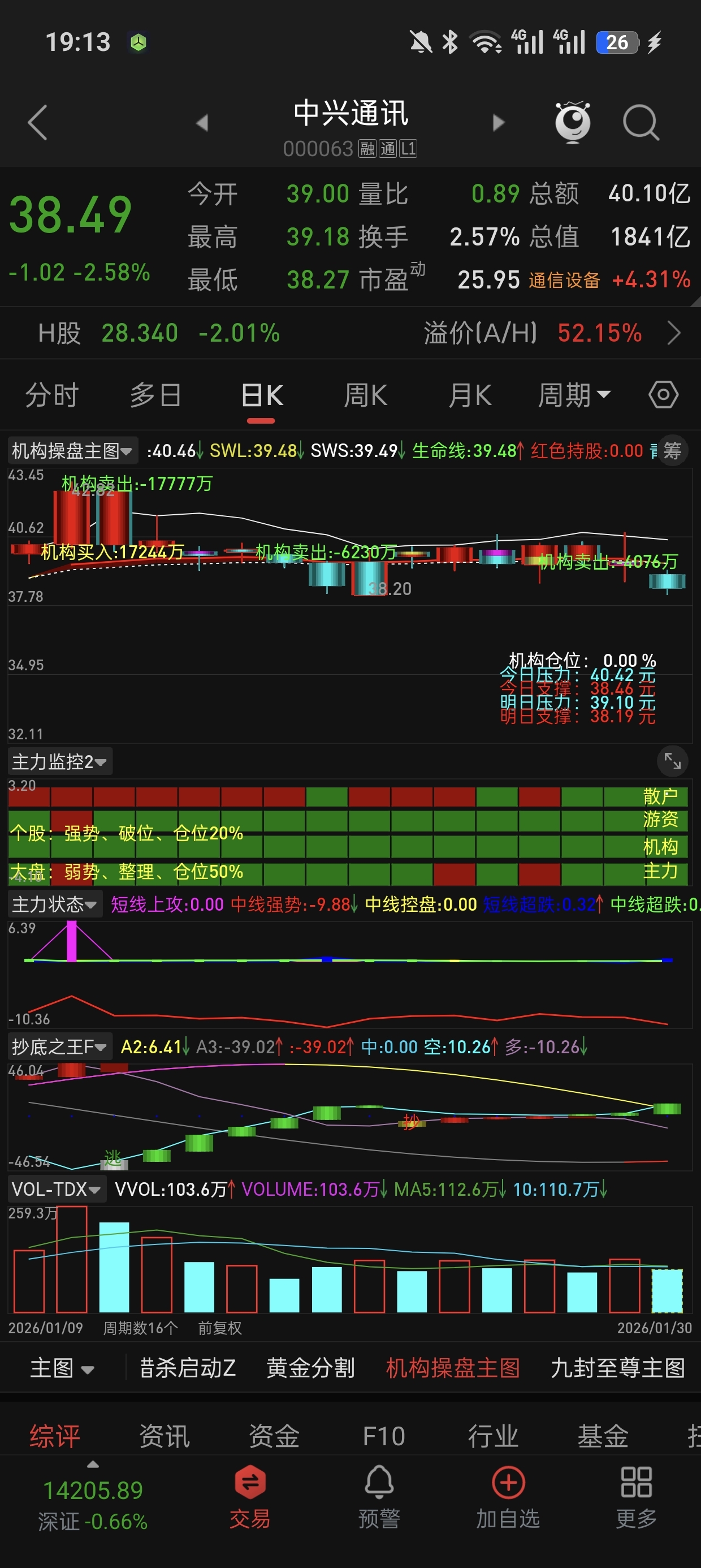Open the 周期 period dropdown
This screenshot has width=701, height=1568.
click(574, 395)
